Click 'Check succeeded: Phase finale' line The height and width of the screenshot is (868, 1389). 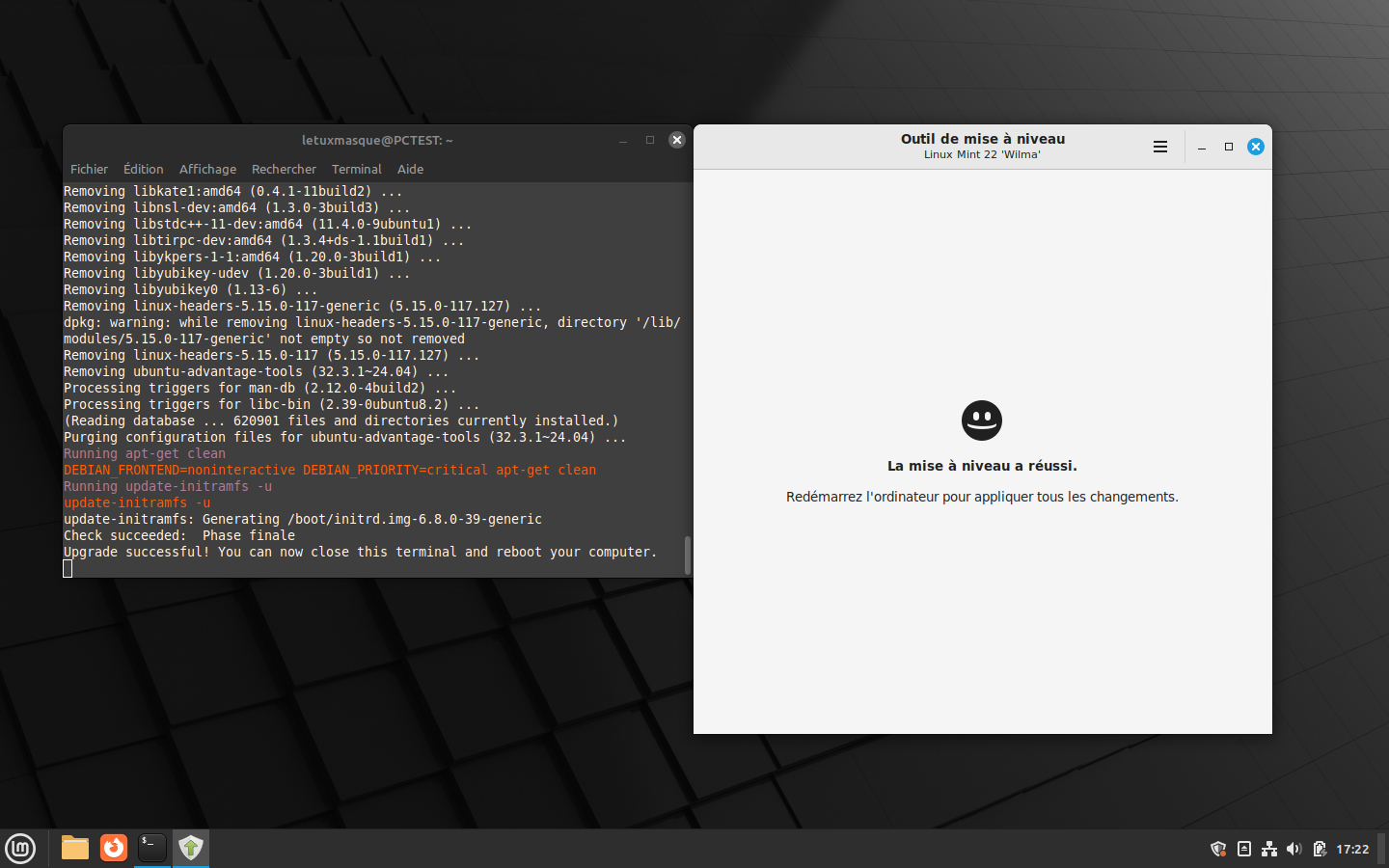[x=179, y=535]
